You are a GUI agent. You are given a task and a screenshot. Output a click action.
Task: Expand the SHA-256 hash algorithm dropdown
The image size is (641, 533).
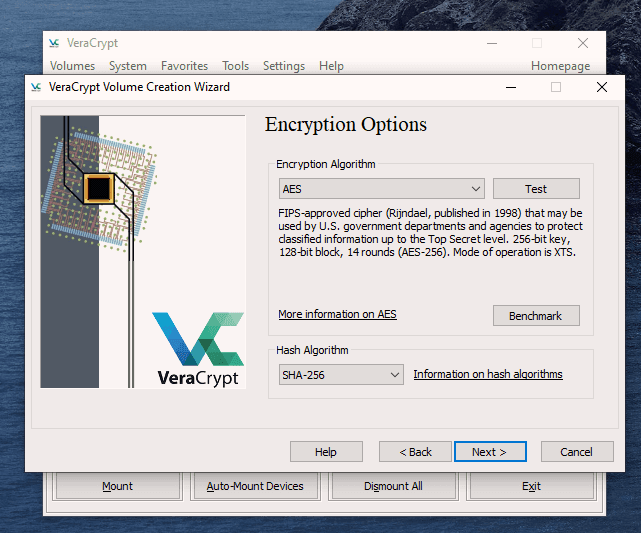[341, 375]
